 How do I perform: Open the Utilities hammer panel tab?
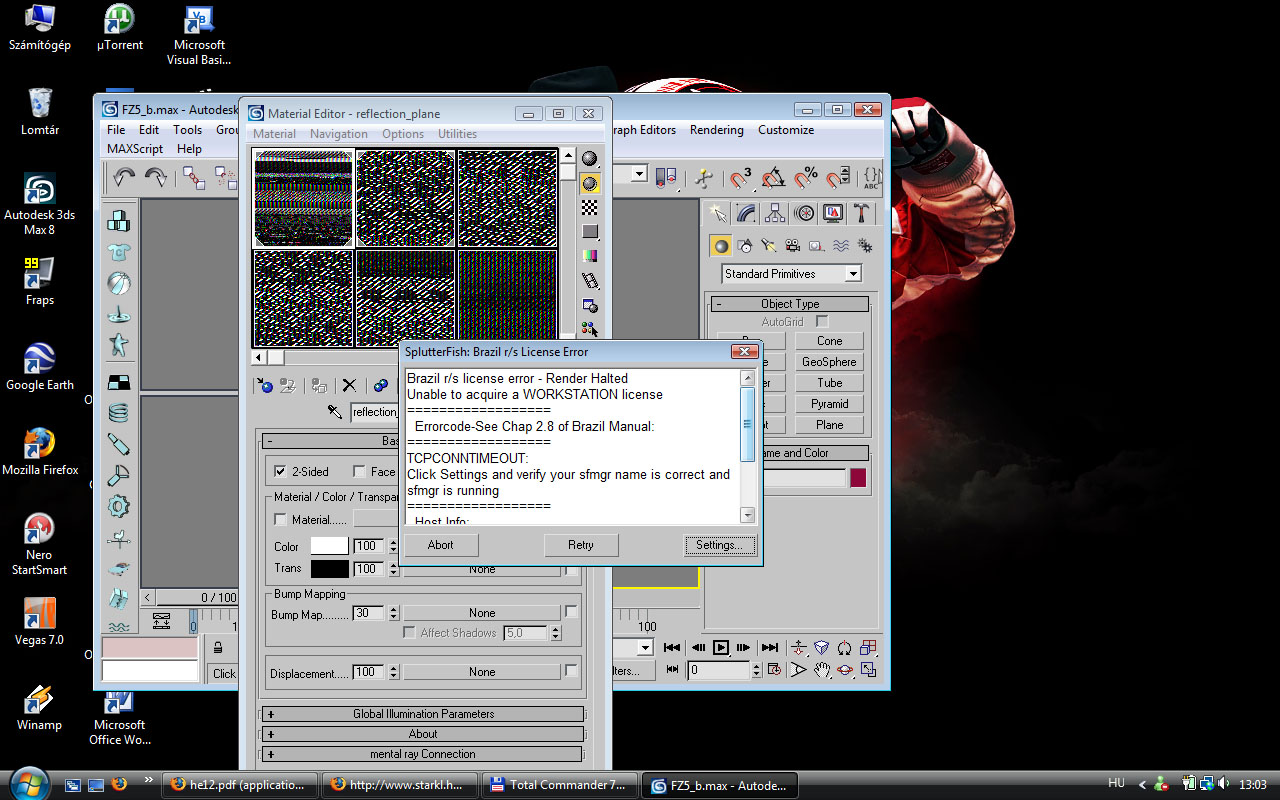[860, 213]
